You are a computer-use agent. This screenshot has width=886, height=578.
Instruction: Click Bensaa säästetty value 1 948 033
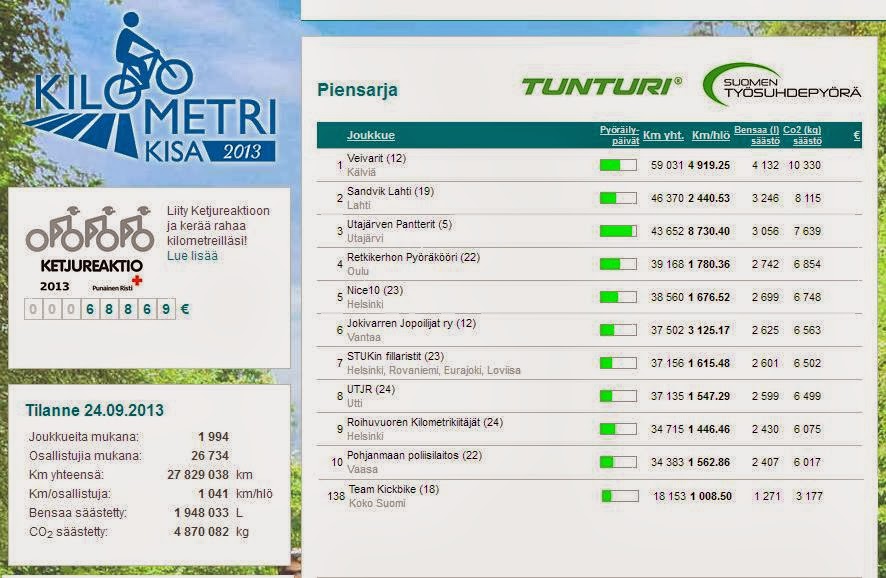tap(201, 512)
